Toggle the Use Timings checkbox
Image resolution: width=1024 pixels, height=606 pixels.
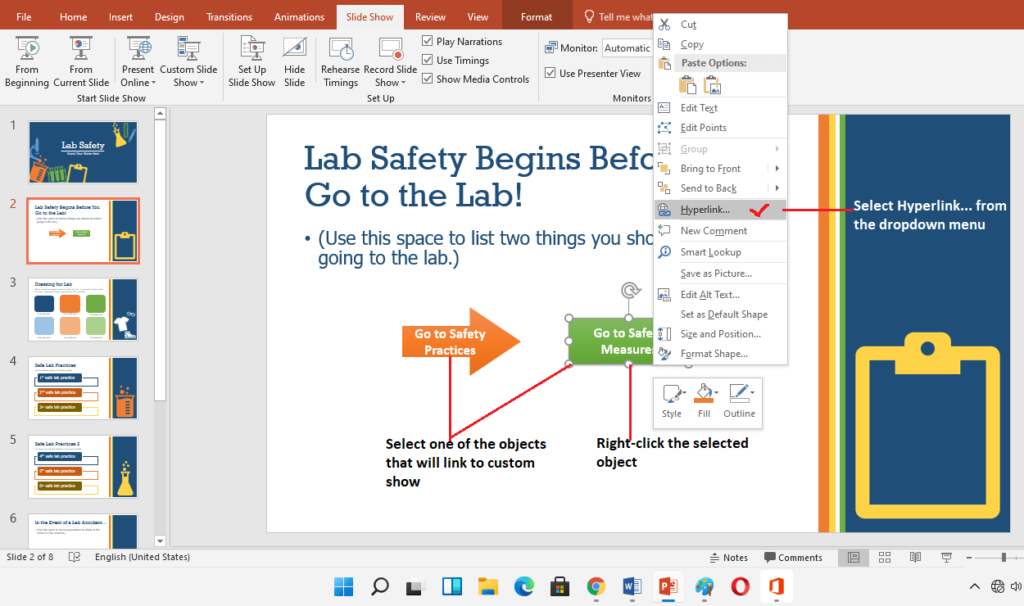(x=427, y=60)
